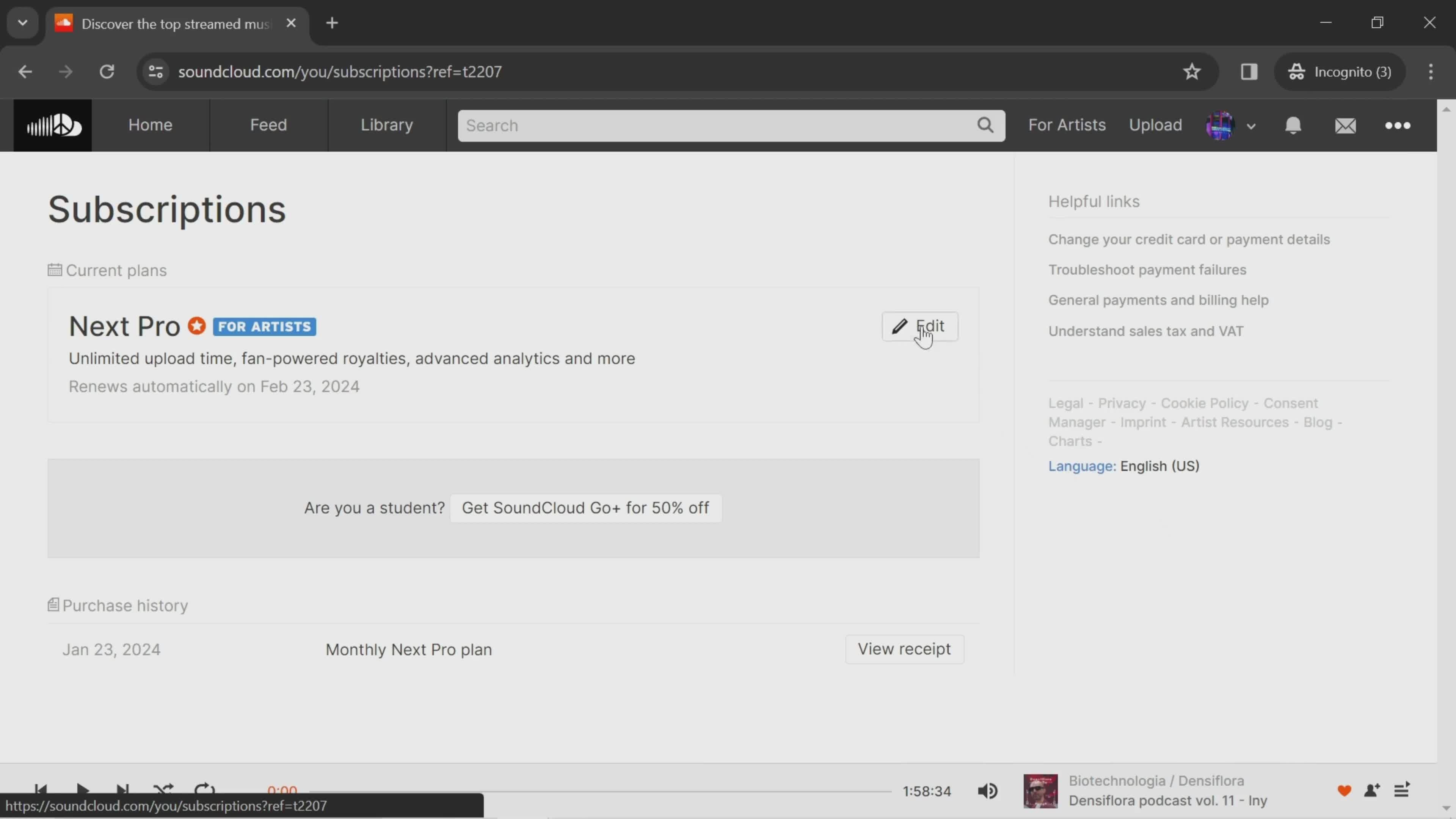
Task: Open Densiflora podcast vol. 11 track
Action: pos(1168,800)
